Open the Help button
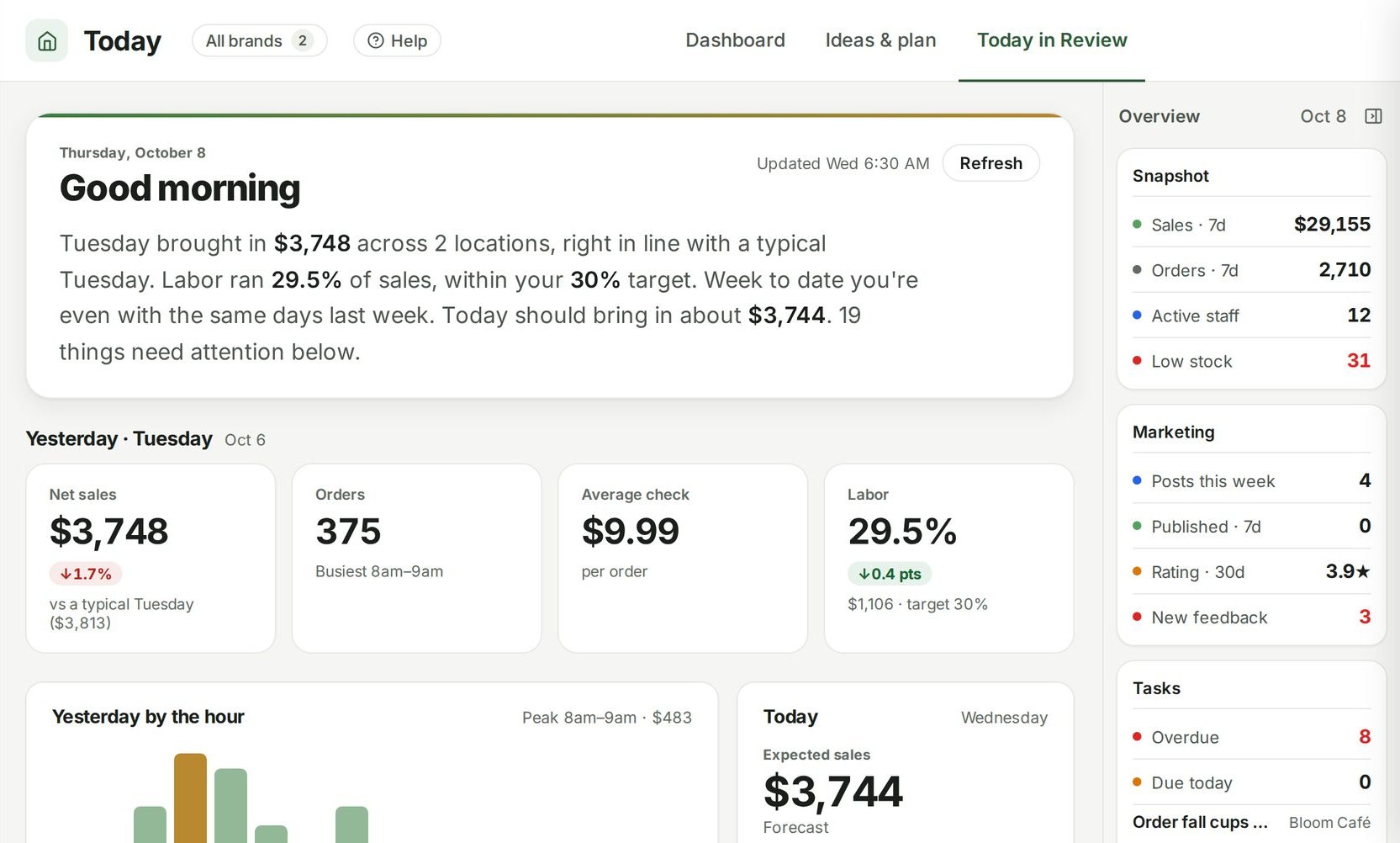1400x843 pixels. [x=397, y=40]
